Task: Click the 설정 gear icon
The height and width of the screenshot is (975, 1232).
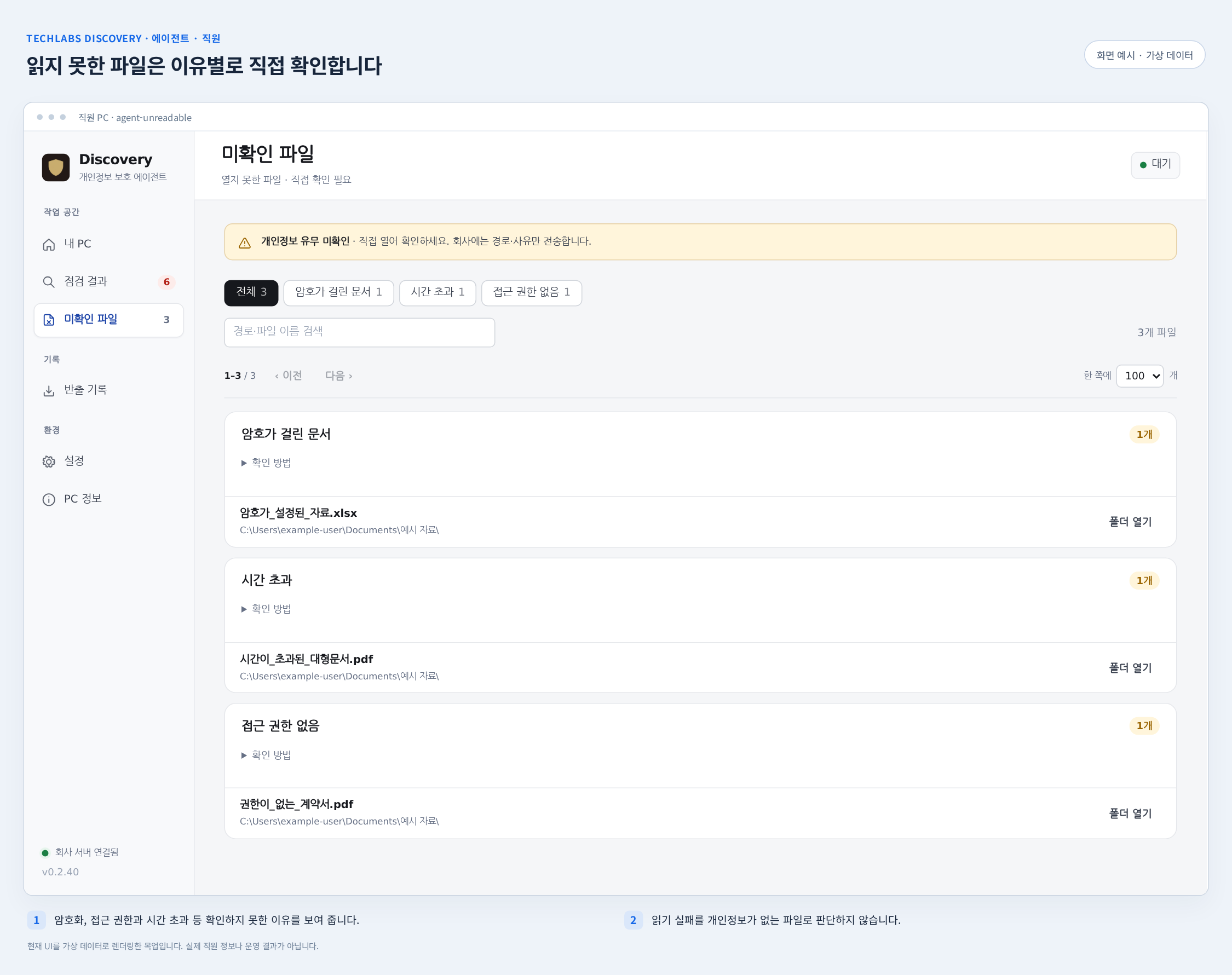Action: click(49, 461)
